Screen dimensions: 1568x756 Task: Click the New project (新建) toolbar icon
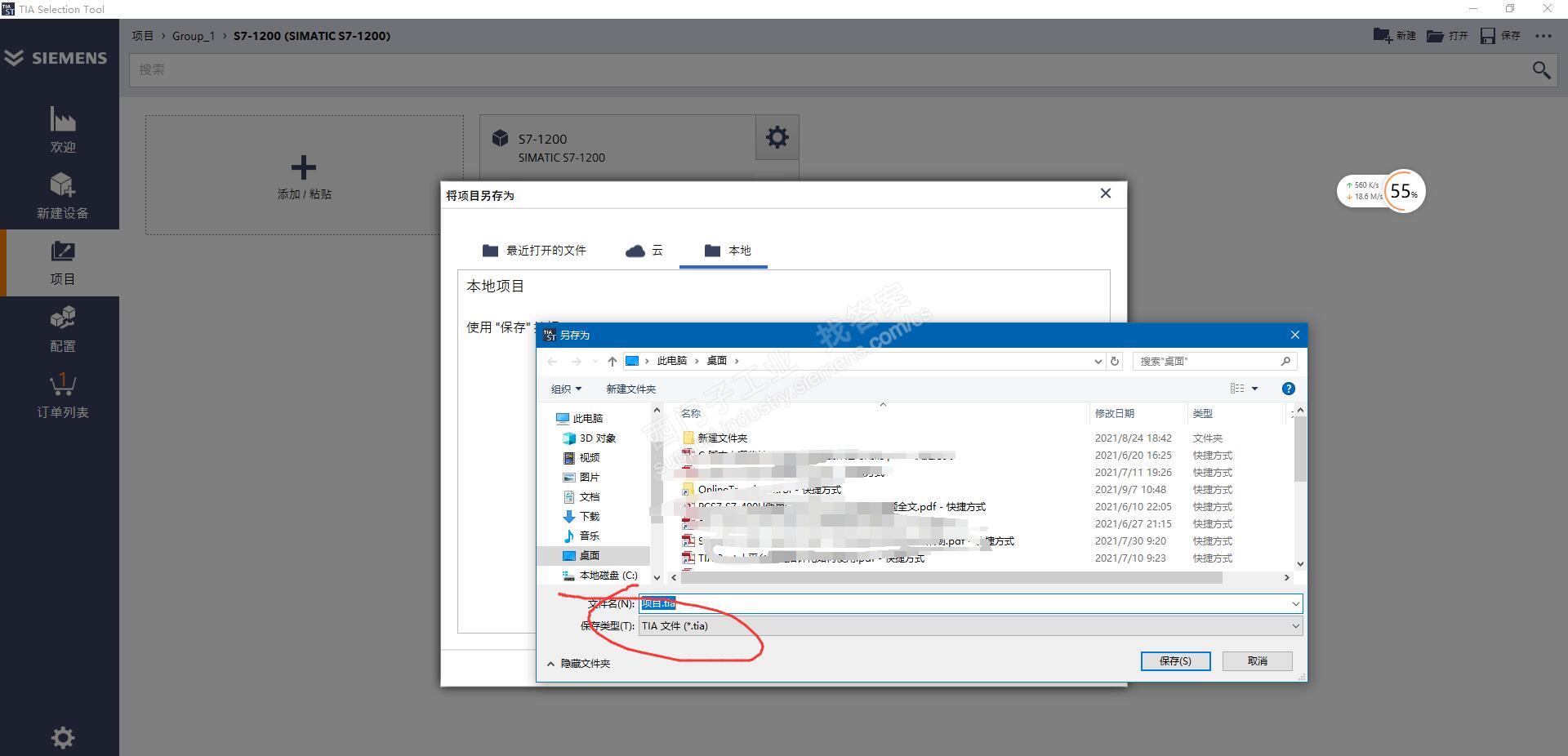1395,36
